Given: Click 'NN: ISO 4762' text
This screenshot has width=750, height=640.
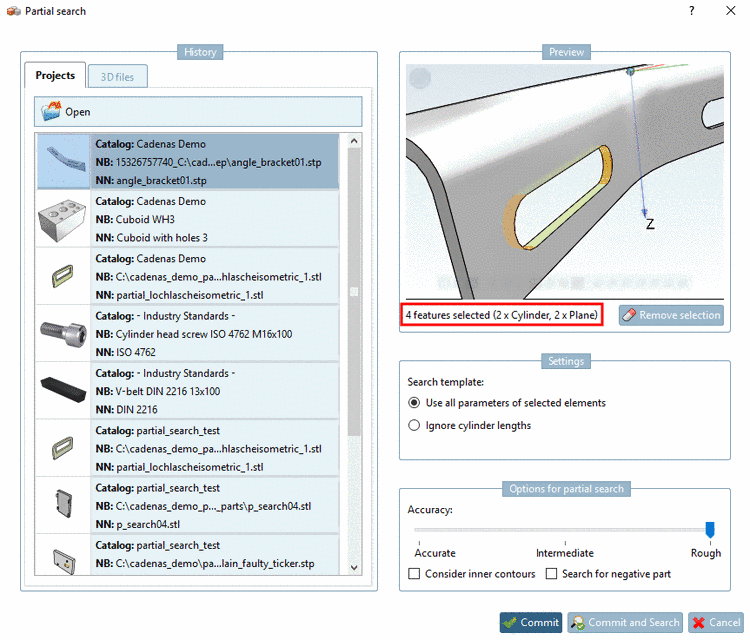Looking at the screenshot, I should tap(126, 352).
